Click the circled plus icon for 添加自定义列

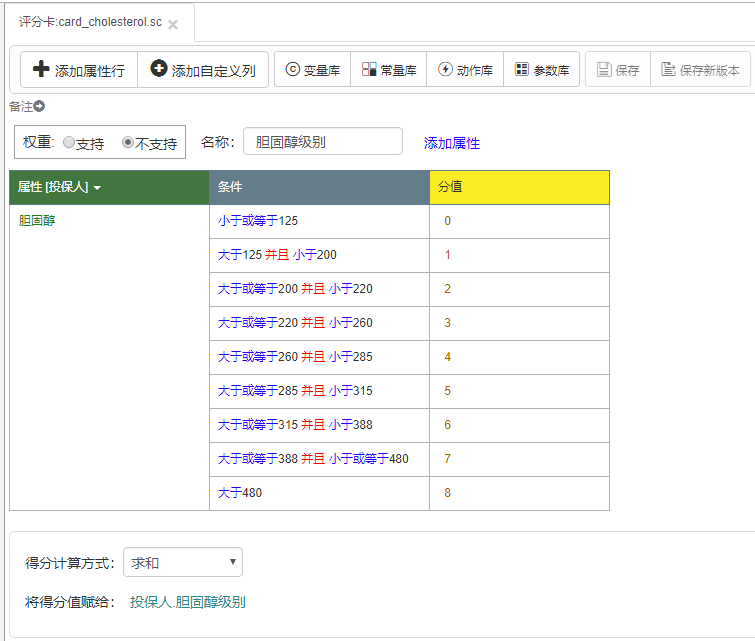pyautogui.click(x=158, y=69)
